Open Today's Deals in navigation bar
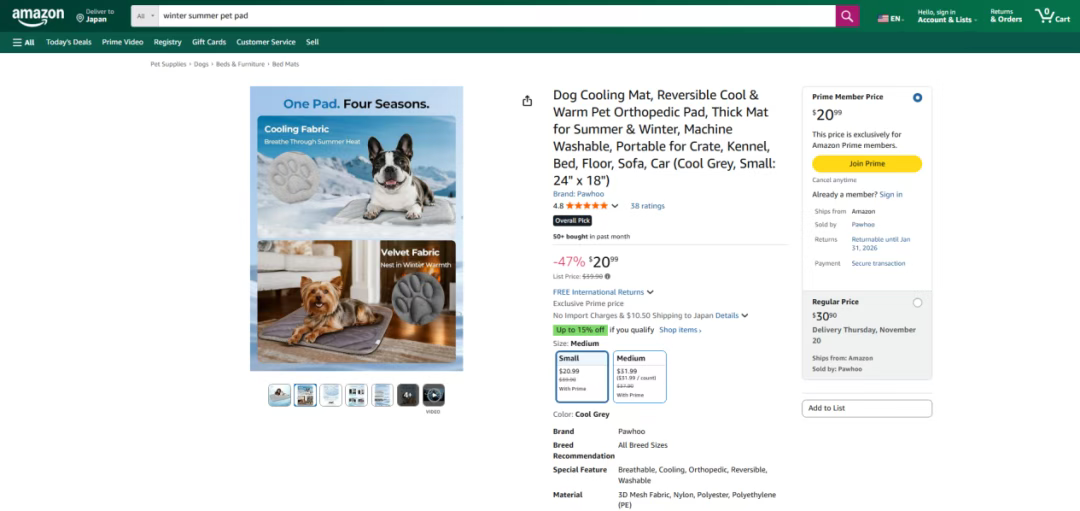 coord(69,42)
